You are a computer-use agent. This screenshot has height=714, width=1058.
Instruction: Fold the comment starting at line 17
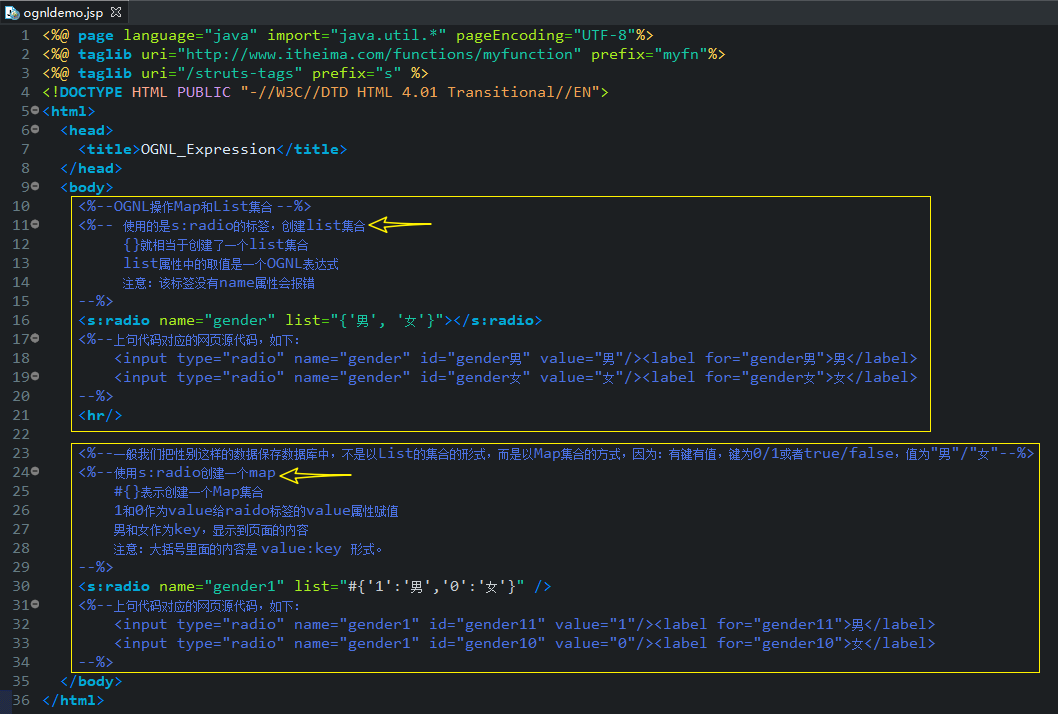(35, 338)
